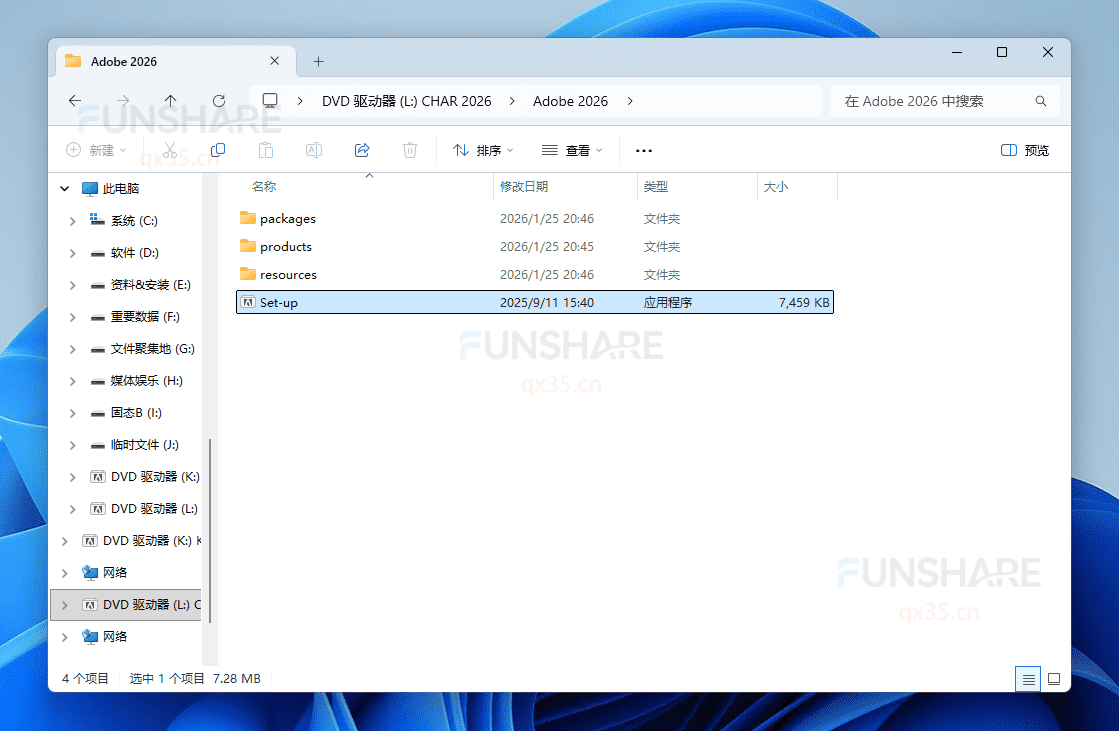This screenshot has height=731, width=1119.
Task: Switch to large thumbnails view in status bar
Action: (x=1055, y=678)
